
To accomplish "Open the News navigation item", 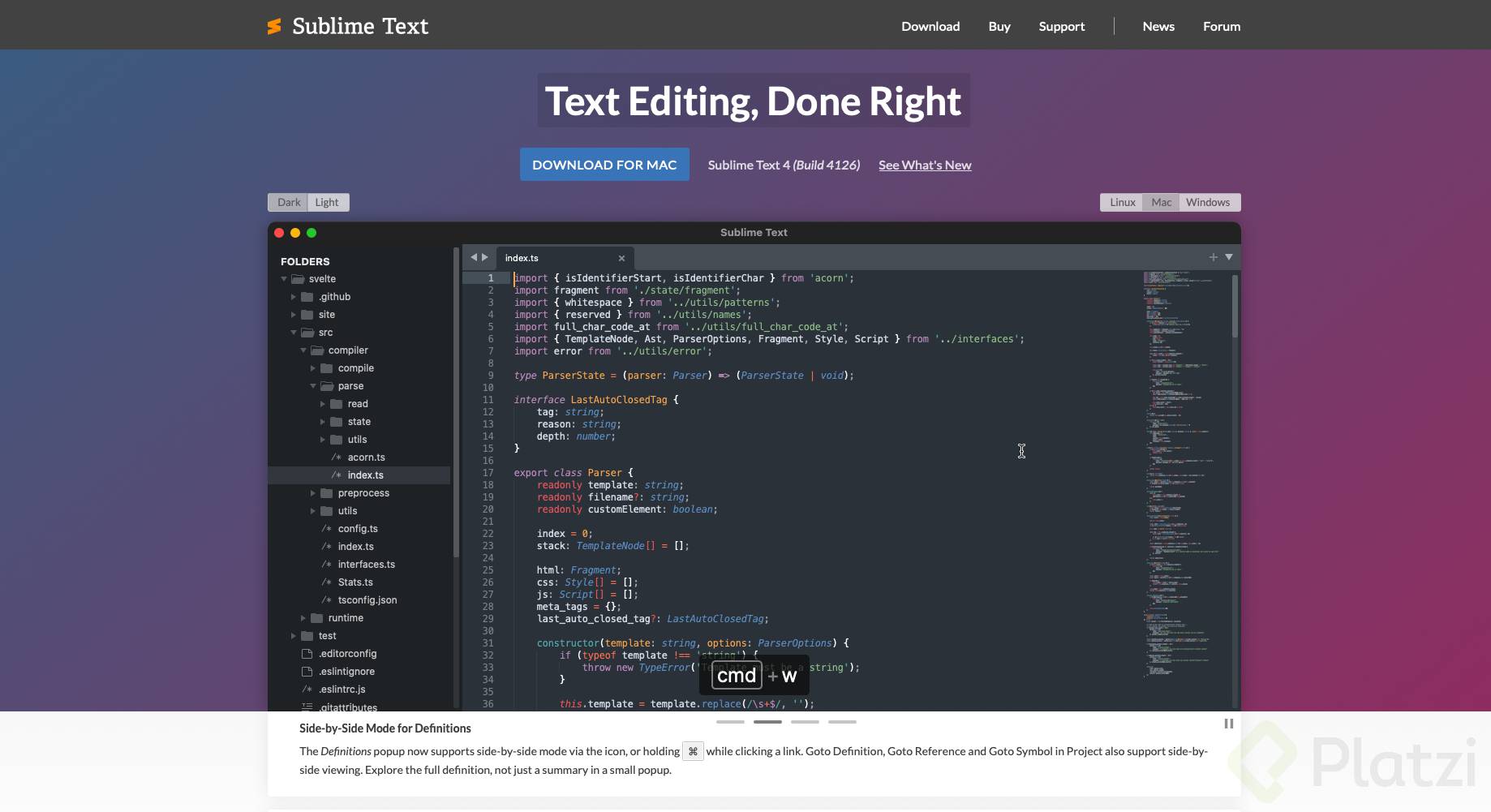I will [x=1158, y=26].
